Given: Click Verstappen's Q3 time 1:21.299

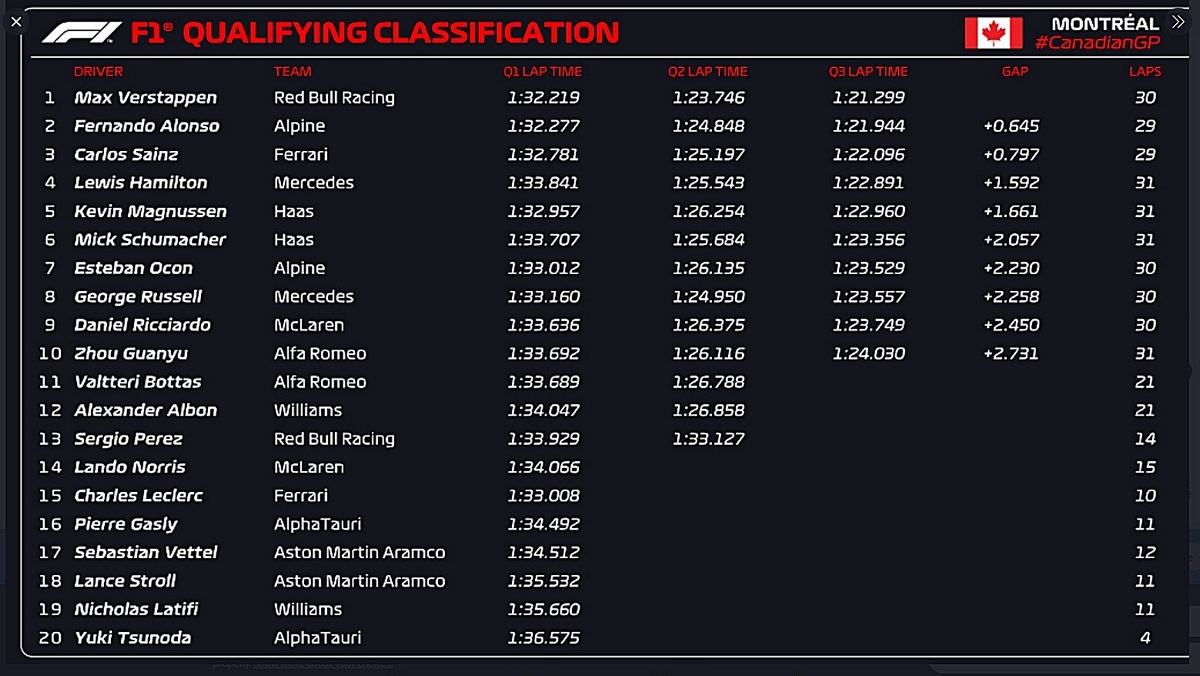Looking at the screenshot, I should click(x=868, y=98).
